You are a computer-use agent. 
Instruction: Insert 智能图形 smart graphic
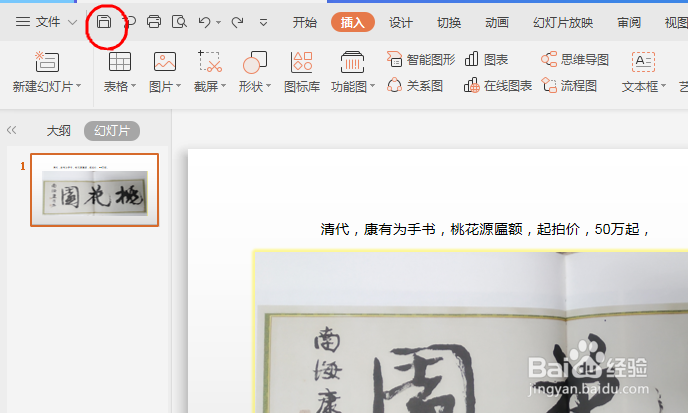pos(421,59)
